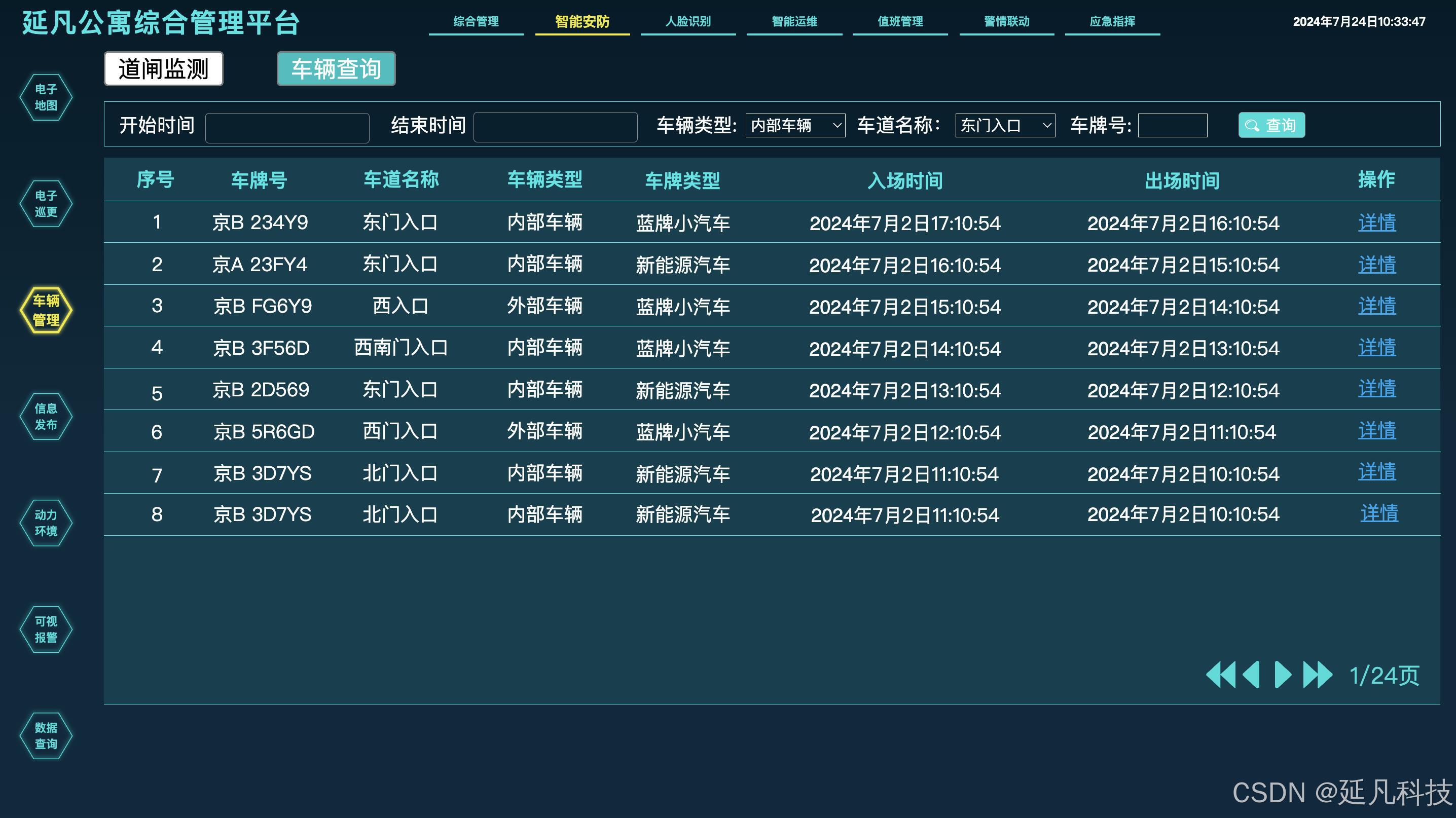Jump to last page with double-right arrow

click(x=1318, y=675)
